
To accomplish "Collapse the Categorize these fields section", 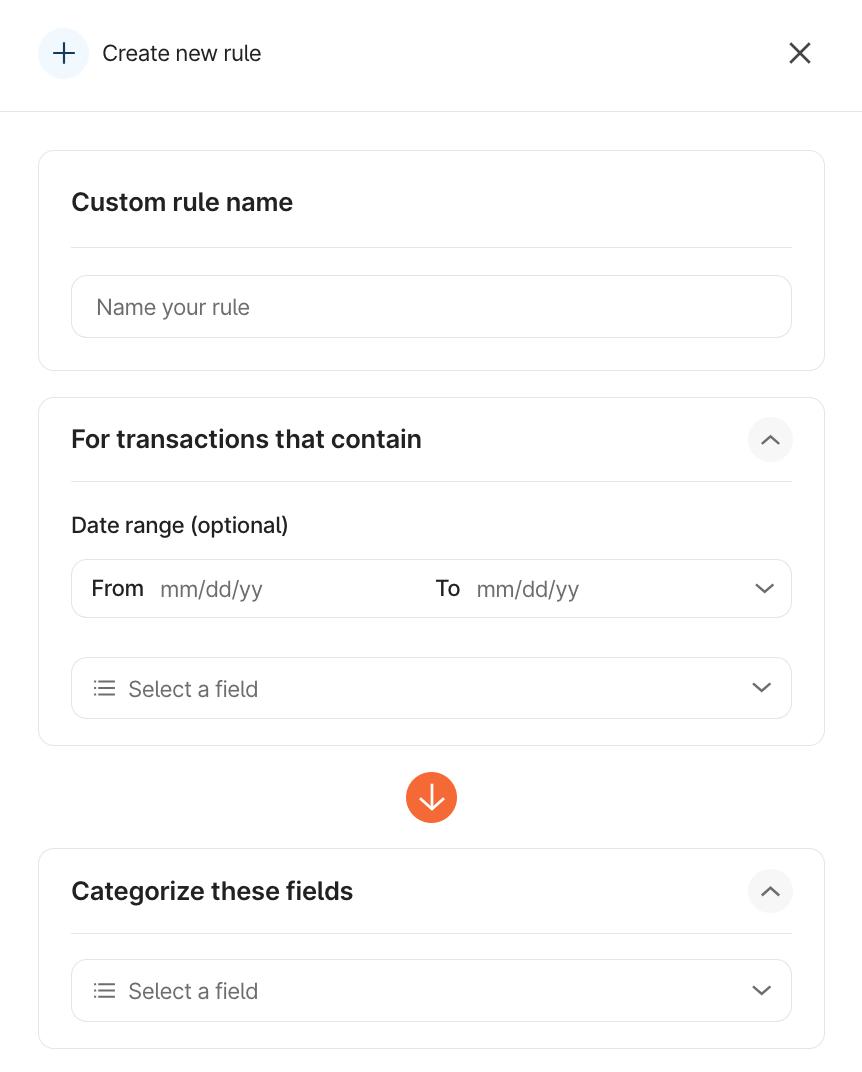I will 770,892.
